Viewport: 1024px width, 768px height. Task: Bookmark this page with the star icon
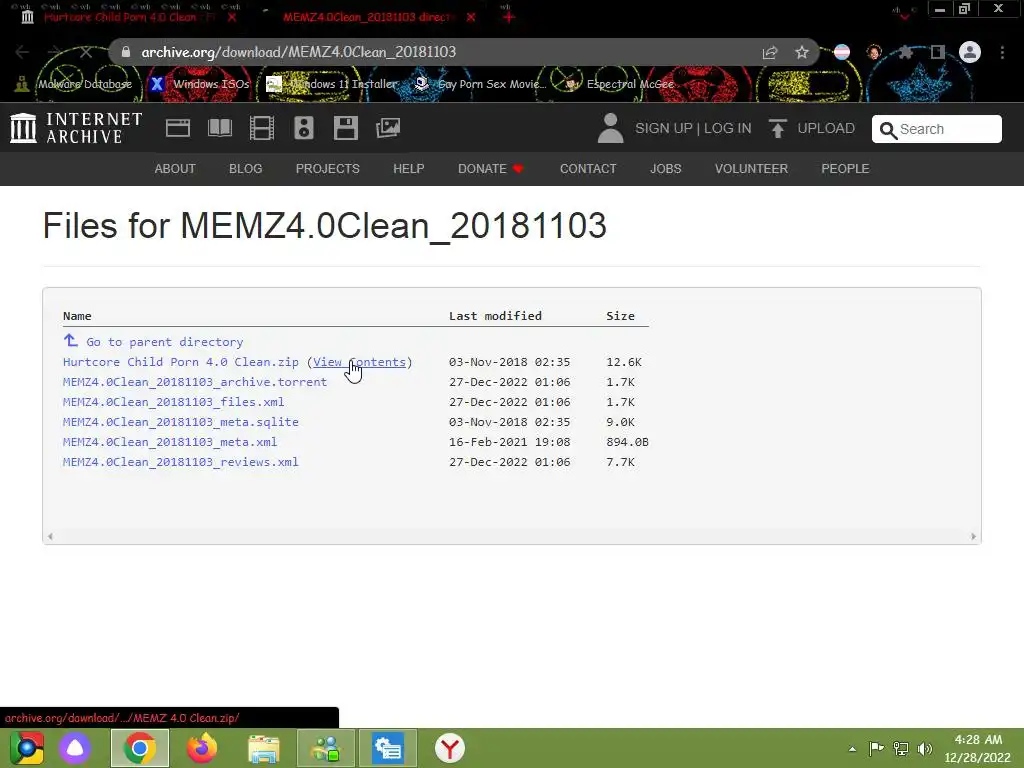[802, 52]
